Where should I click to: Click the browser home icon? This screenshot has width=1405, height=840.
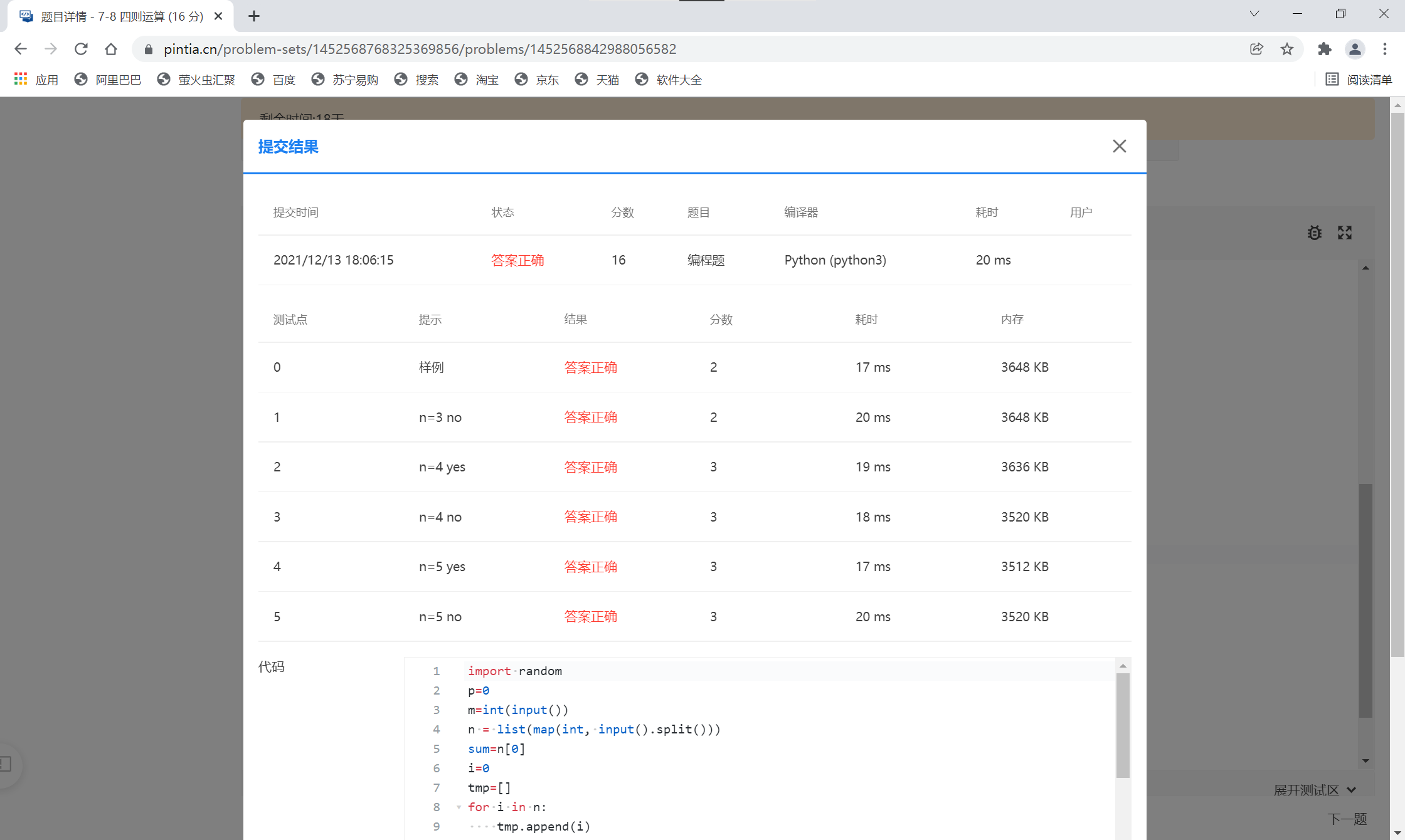click(x=111, y=49)
